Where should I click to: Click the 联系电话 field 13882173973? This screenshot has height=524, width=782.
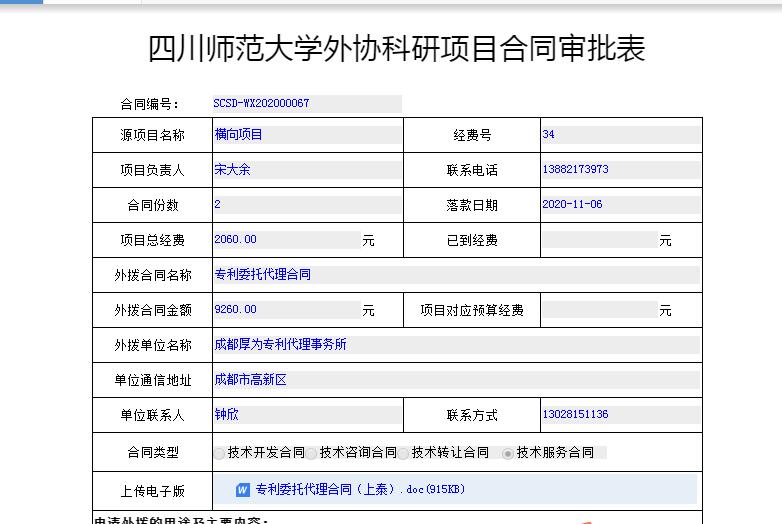(x=621, y=170)
